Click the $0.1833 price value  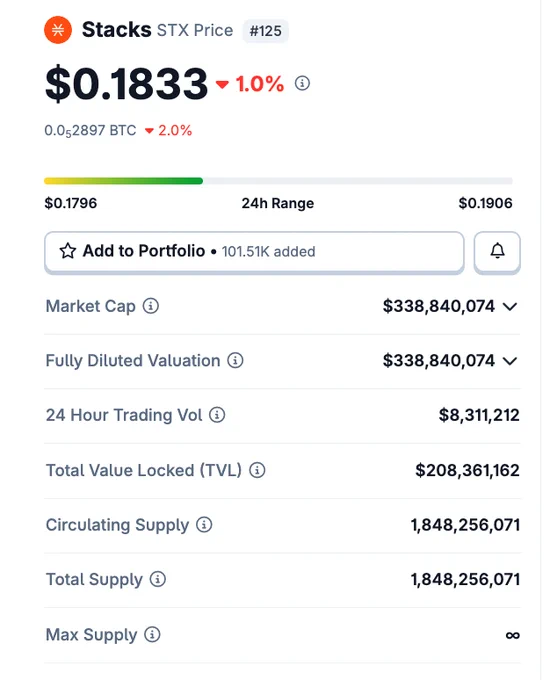[127, 83]
